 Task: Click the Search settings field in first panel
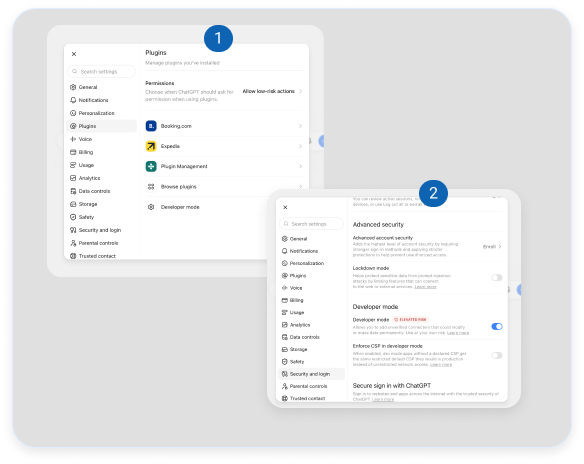[x=102, y=71]
